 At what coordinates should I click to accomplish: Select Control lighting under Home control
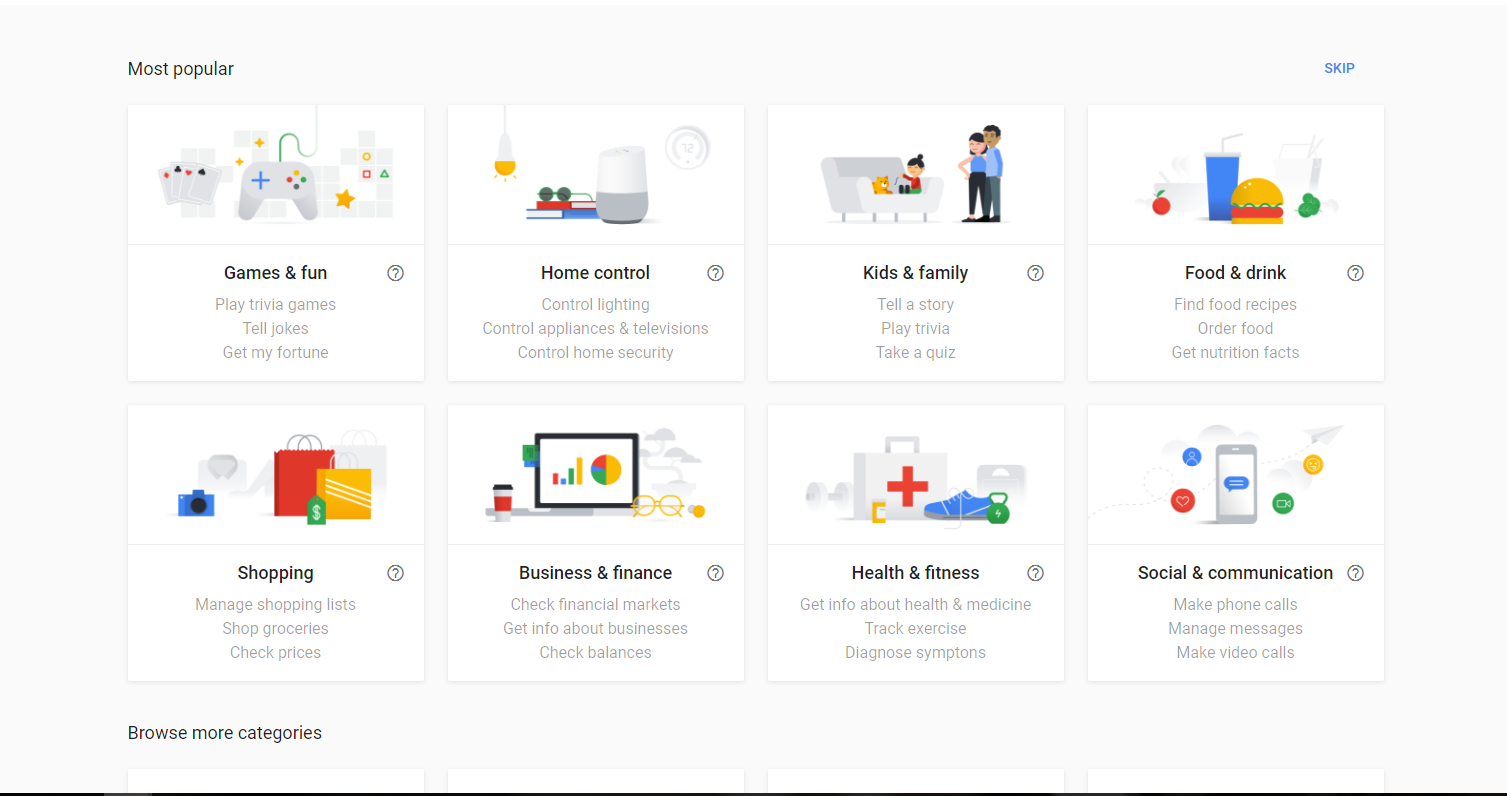coord(595,304)
